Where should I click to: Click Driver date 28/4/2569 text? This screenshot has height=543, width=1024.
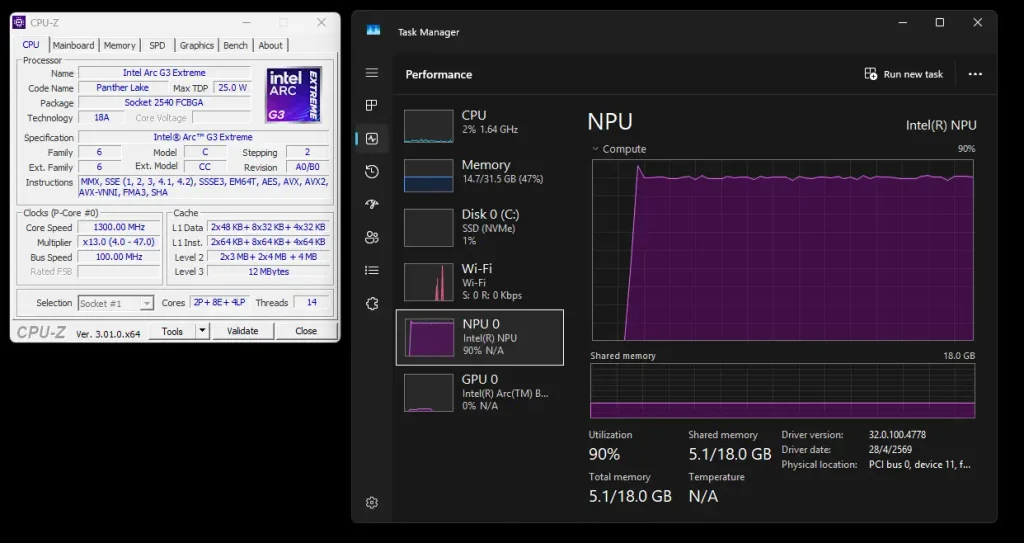coord(890,450)
